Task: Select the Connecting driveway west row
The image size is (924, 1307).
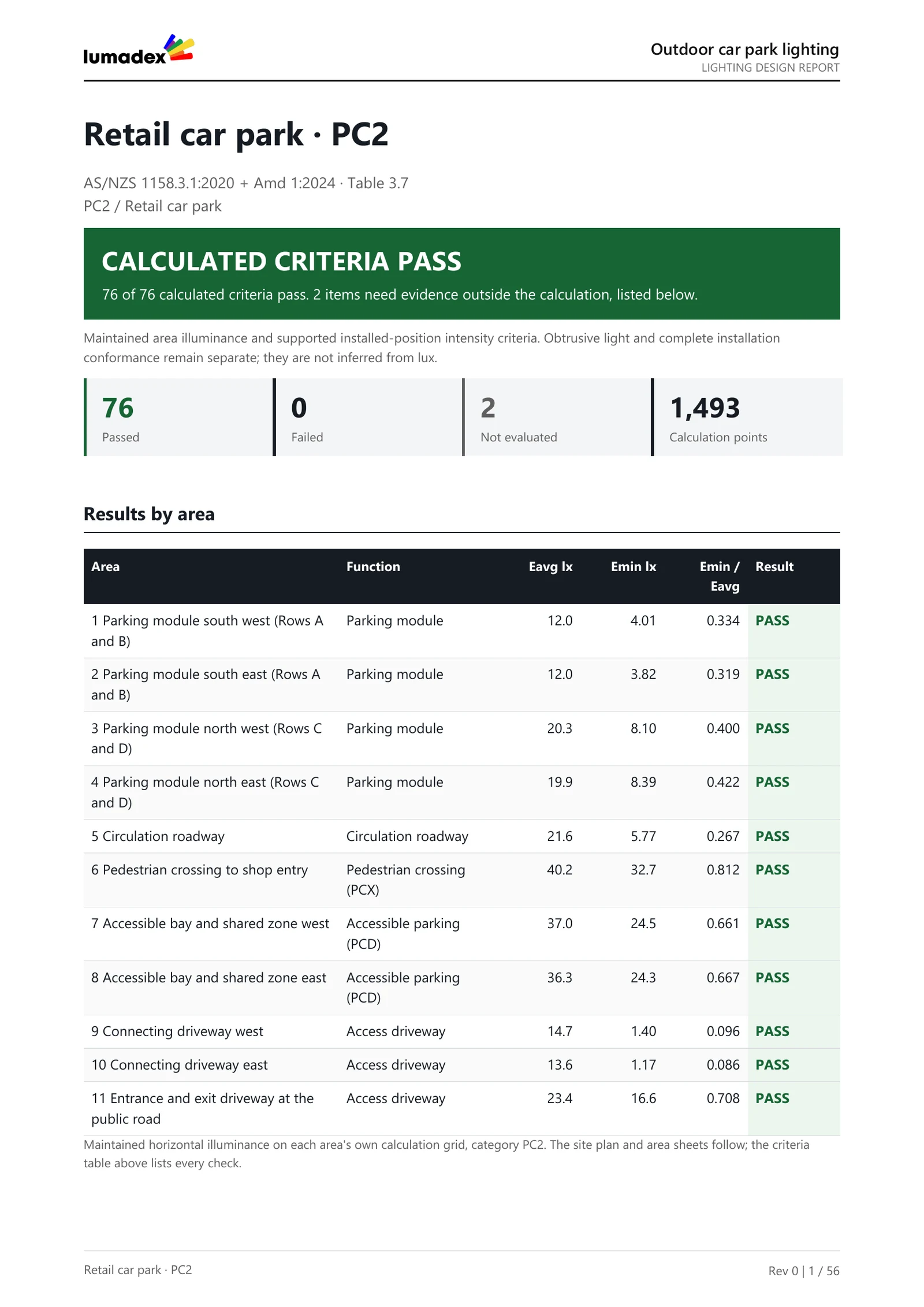Action: point(461,1032)
